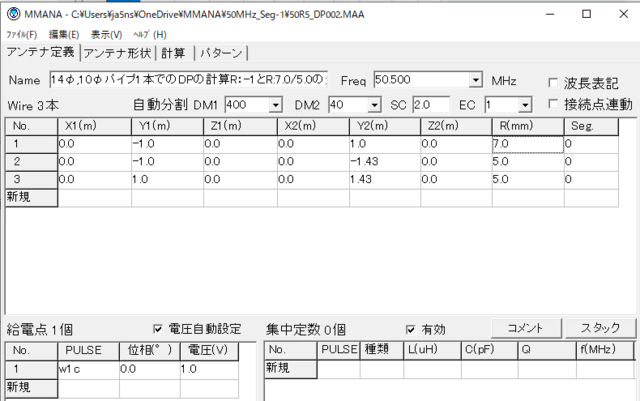640x401 pixels.
Task: Select the R(mm) cell of wire 1
Action: point(526,144)
